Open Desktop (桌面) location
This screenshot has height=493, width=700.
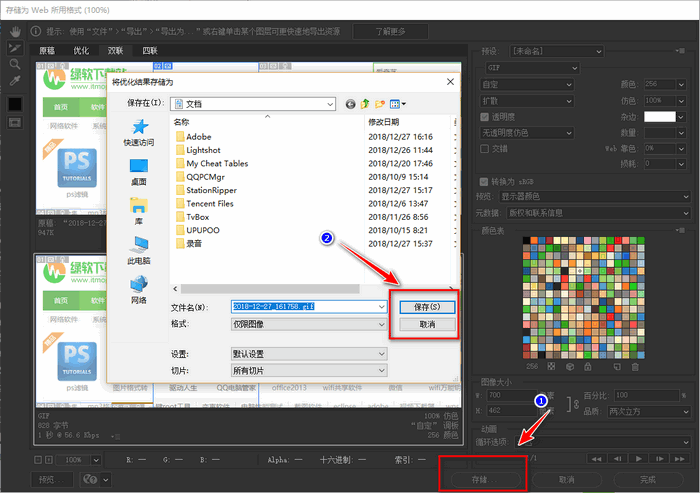point(139,172)
